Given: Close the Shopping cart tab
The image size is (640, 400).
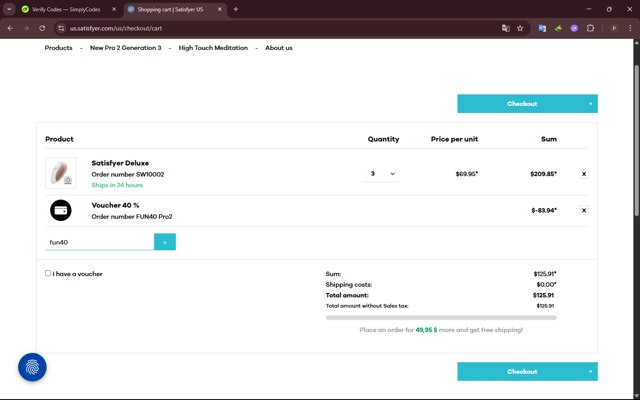Looking at the screenshot, I should point(220,9).
